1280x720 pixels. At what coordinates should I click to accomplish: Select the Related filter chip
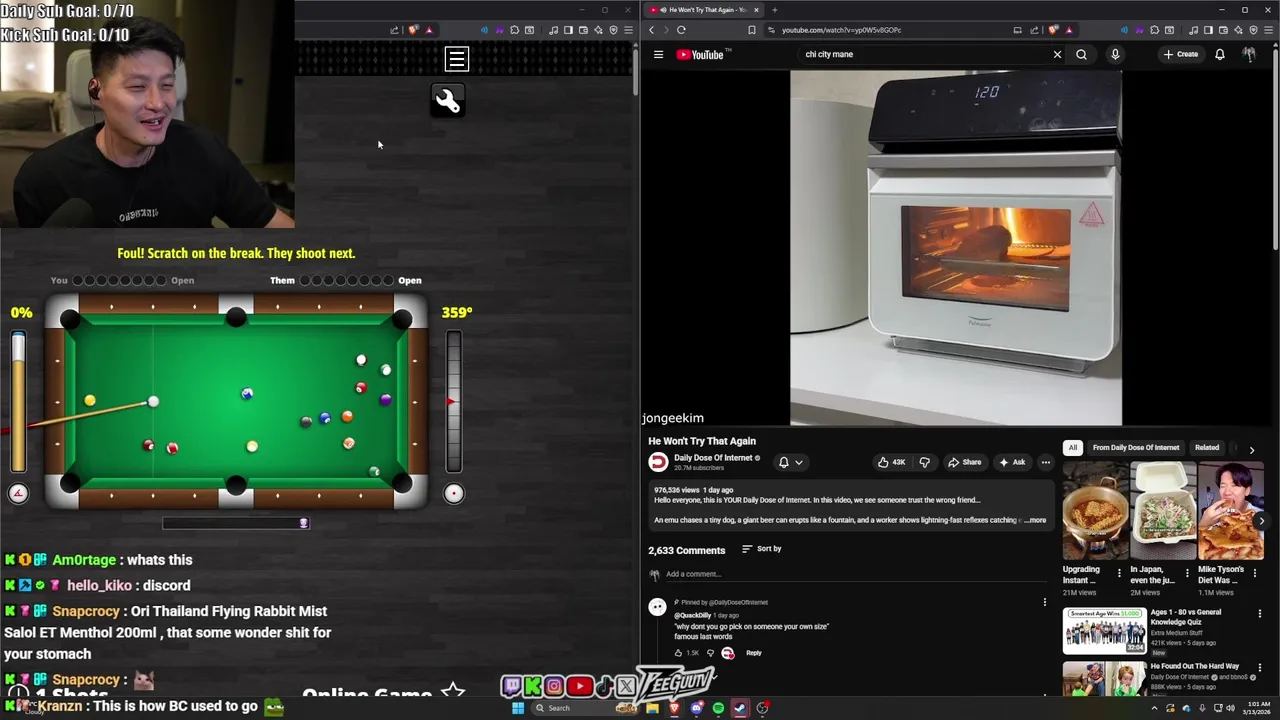(1207, 448)
